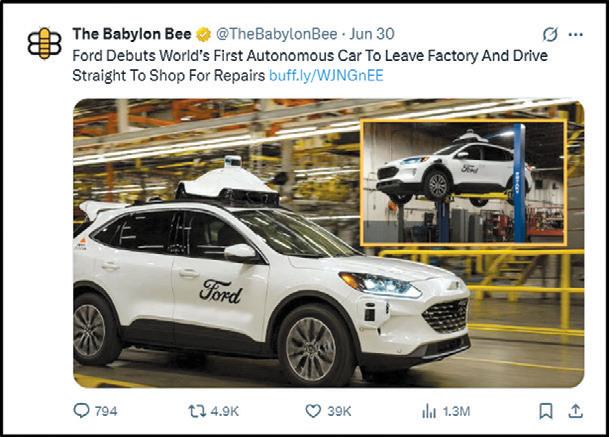Open the buff.ly/WJNGnEE link
The width and height of the screenshot is (609, 437).
[x=326, y=75]
